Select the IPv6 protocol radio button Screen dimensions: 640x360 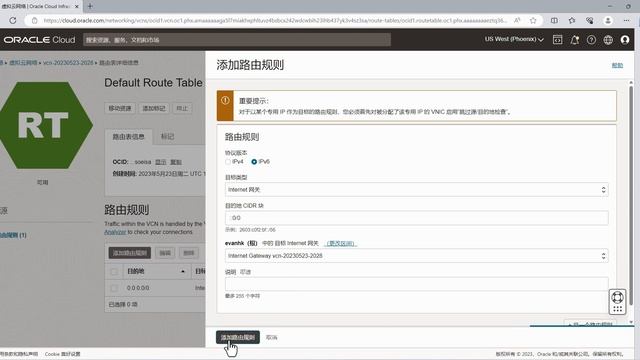tap(254, 162)
